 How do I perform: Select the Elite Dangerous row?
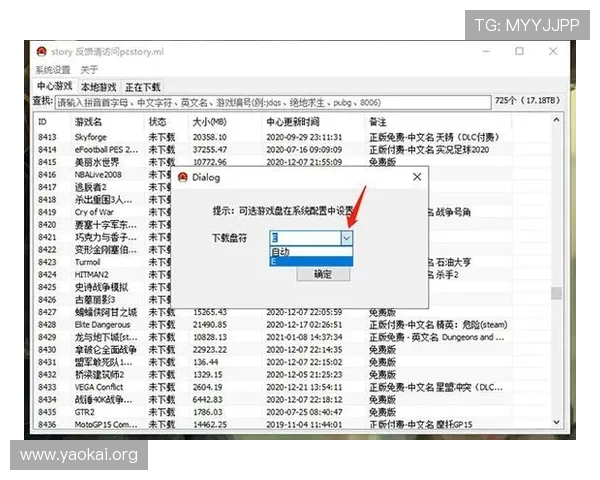tap(293, 325)
